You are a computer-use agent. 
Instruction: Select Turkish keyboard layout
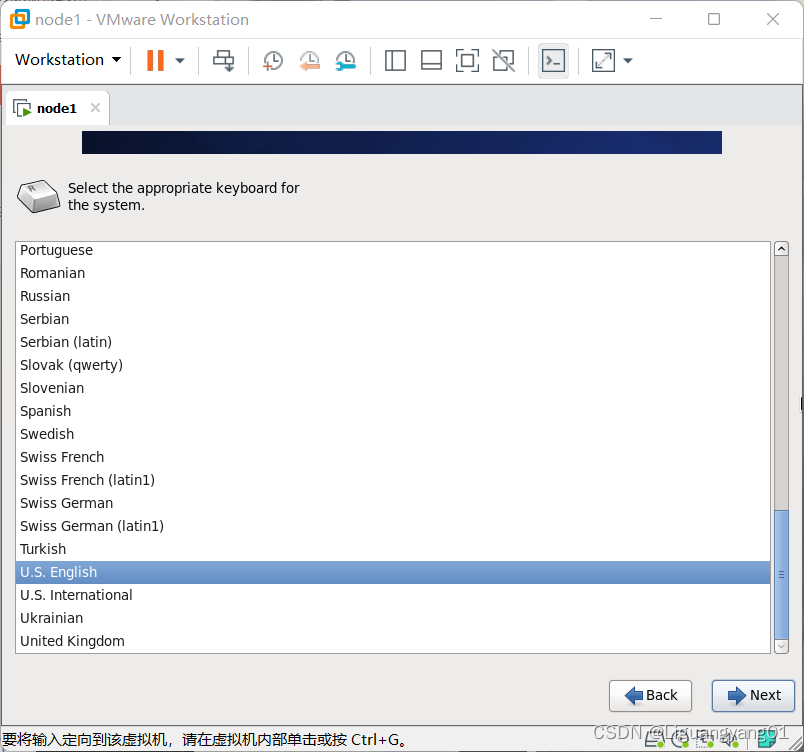tap(393, 549)
